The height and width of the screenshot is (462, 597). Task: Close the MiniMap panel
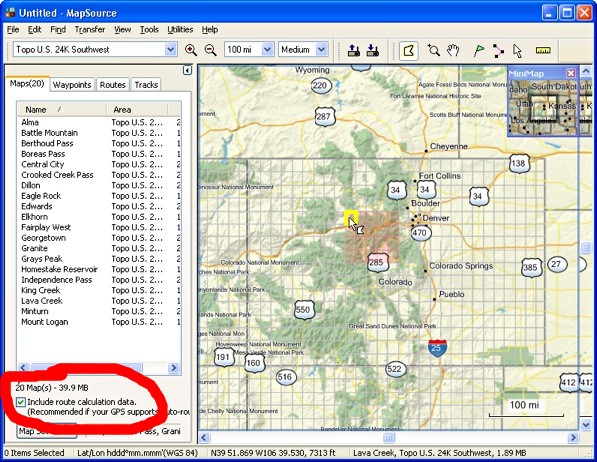[x=570, y=73]
